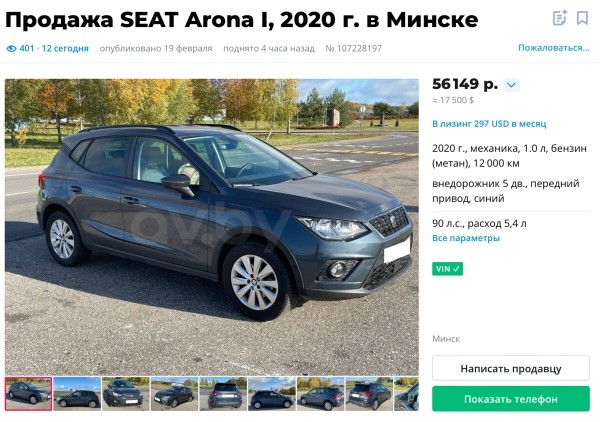Expand the price currency dropdown arrow
The width and height of the screenshot is (600, 422).
pyautogui.click(x=512, y=85)
